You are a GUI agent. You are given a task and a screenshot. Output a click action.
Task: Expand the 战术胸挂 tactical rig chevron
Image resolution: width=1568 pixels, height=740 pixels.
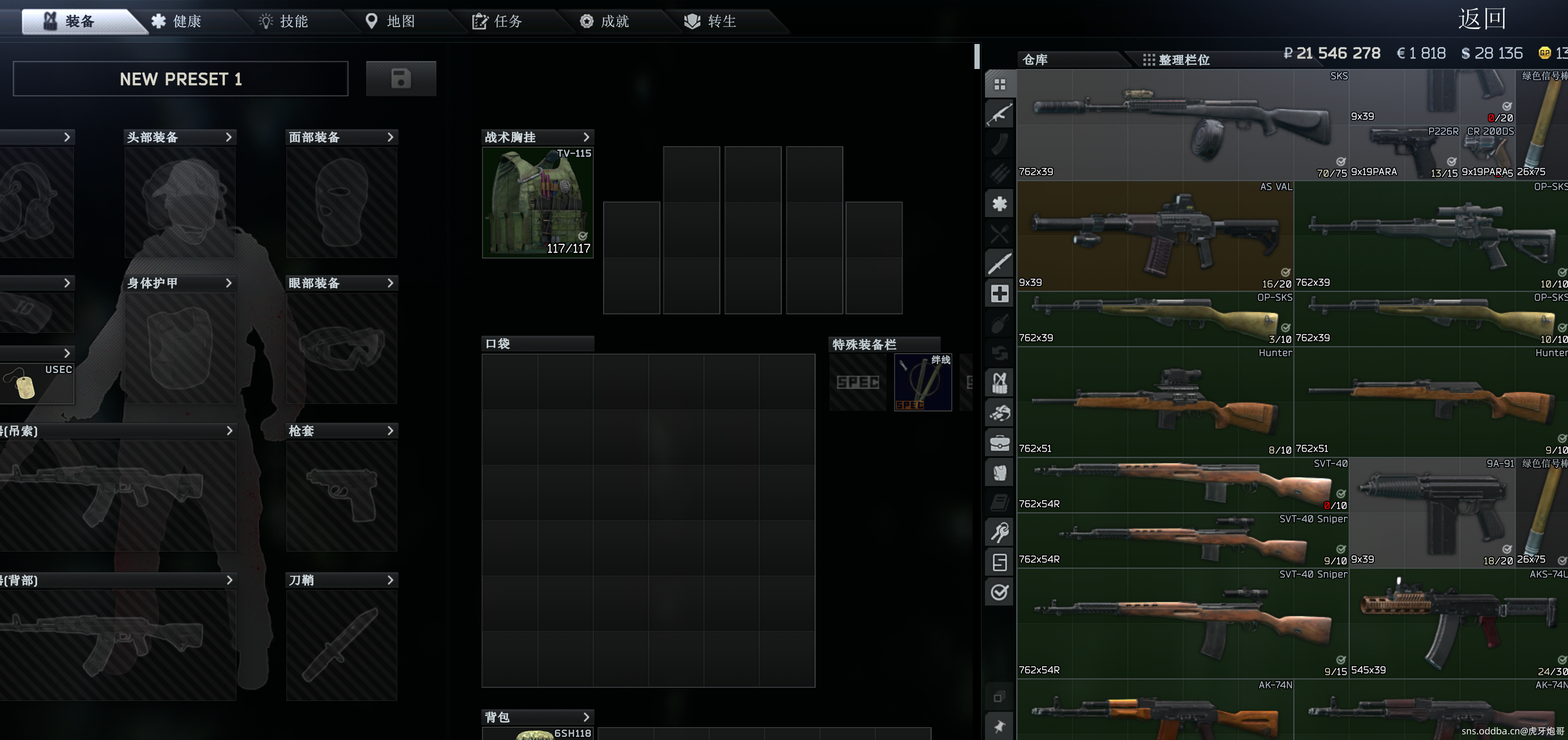[587, 137]
